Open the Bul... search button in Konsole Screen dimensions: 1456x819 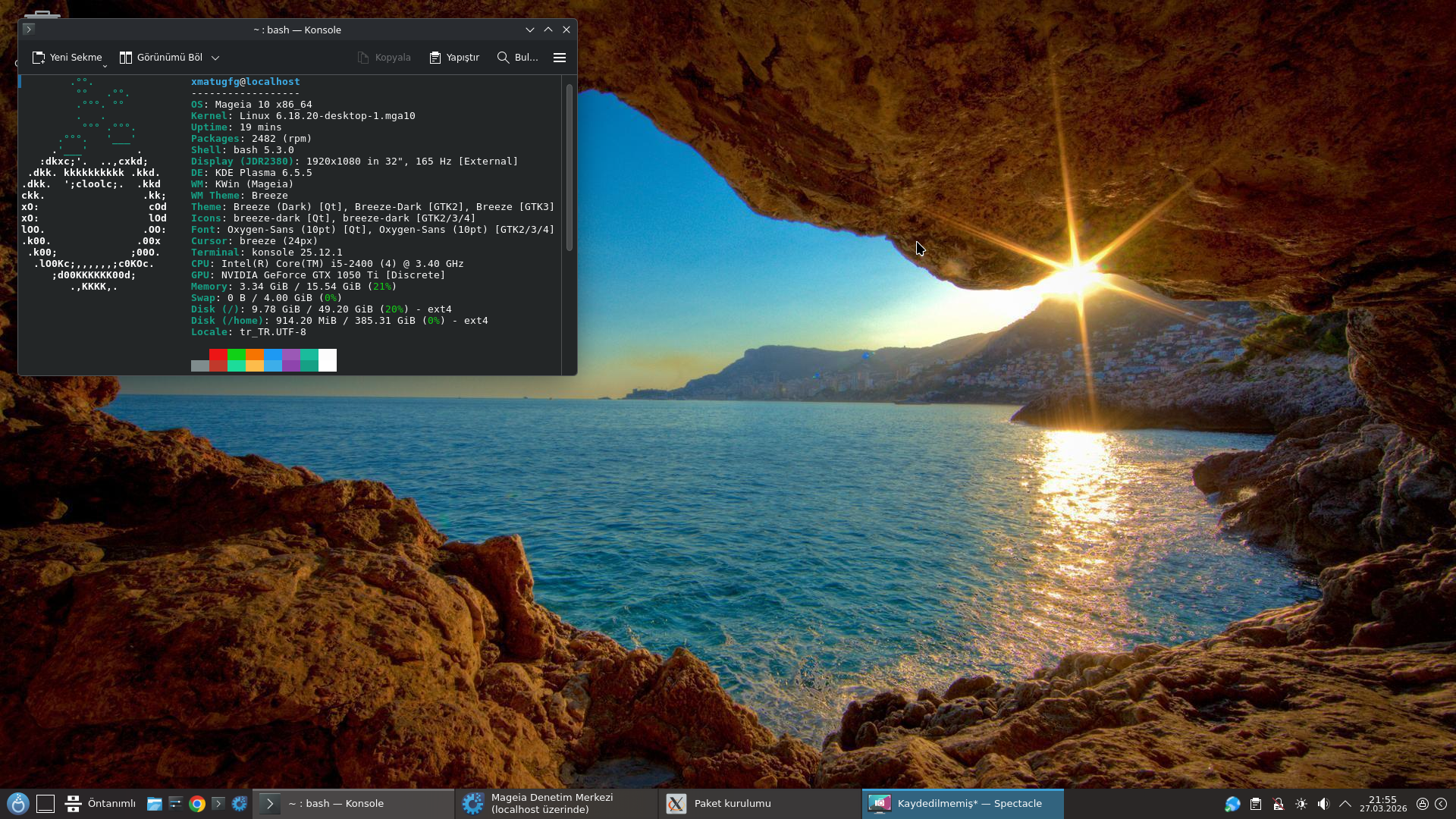(517, 58)
